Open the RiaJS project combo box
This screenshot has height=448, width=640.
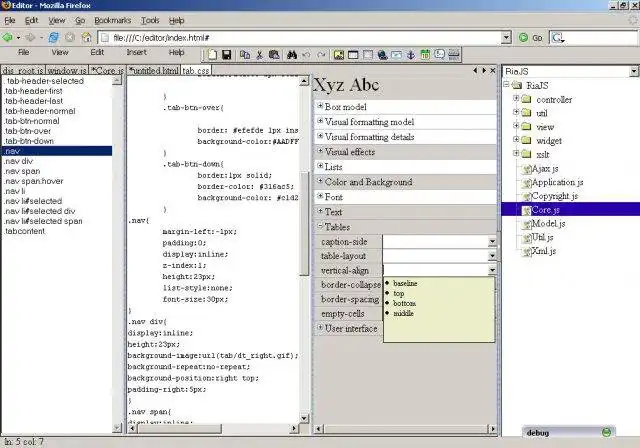[634, 71]
